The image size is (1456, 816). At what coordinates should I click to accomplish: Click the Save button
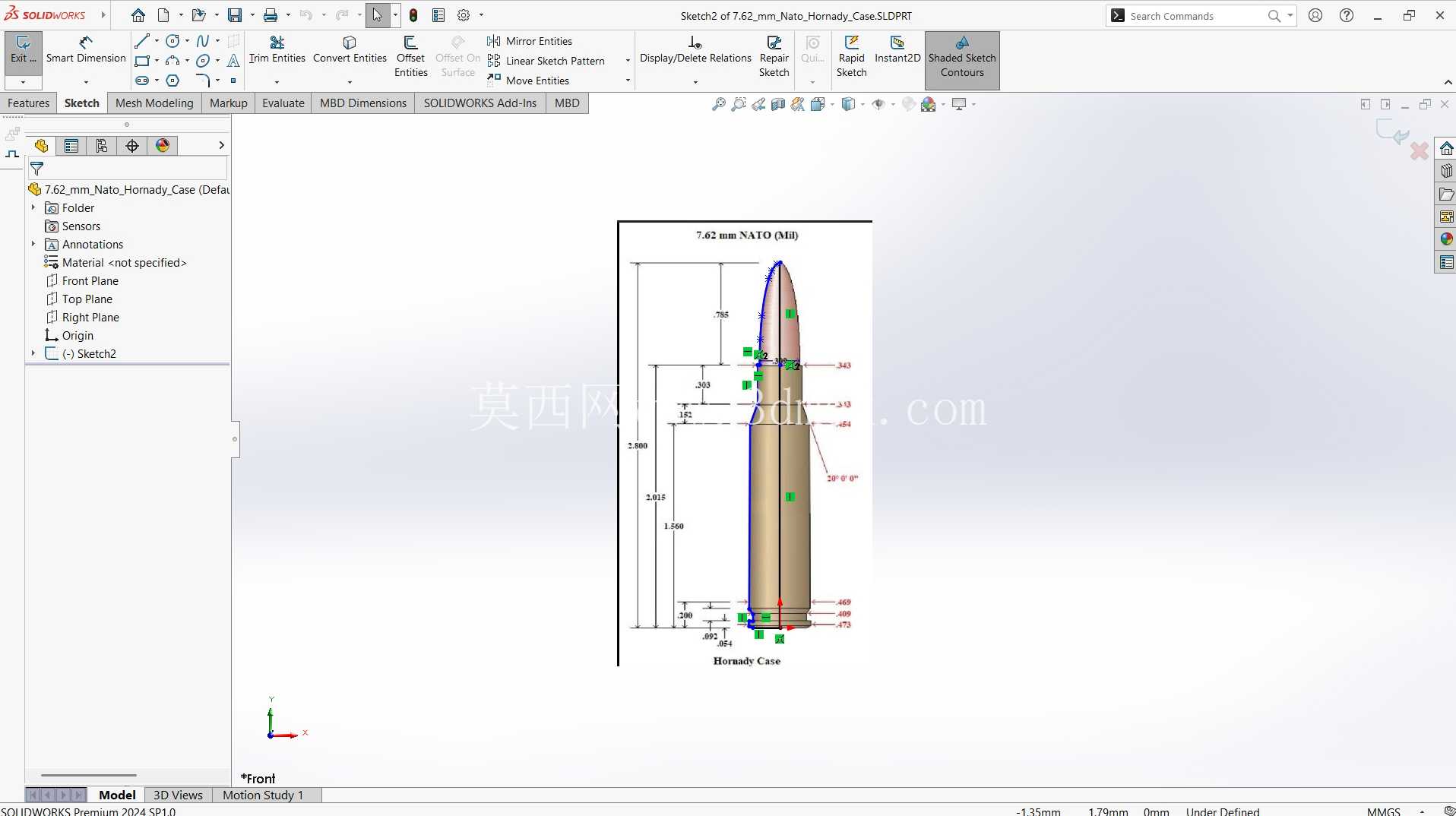(235, 15)
